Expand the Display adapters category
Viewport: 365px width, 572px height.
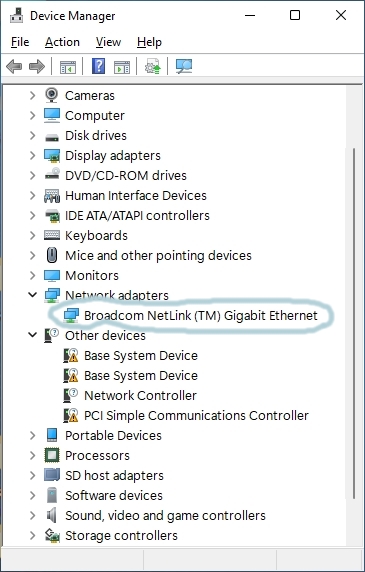pos(33,156)
